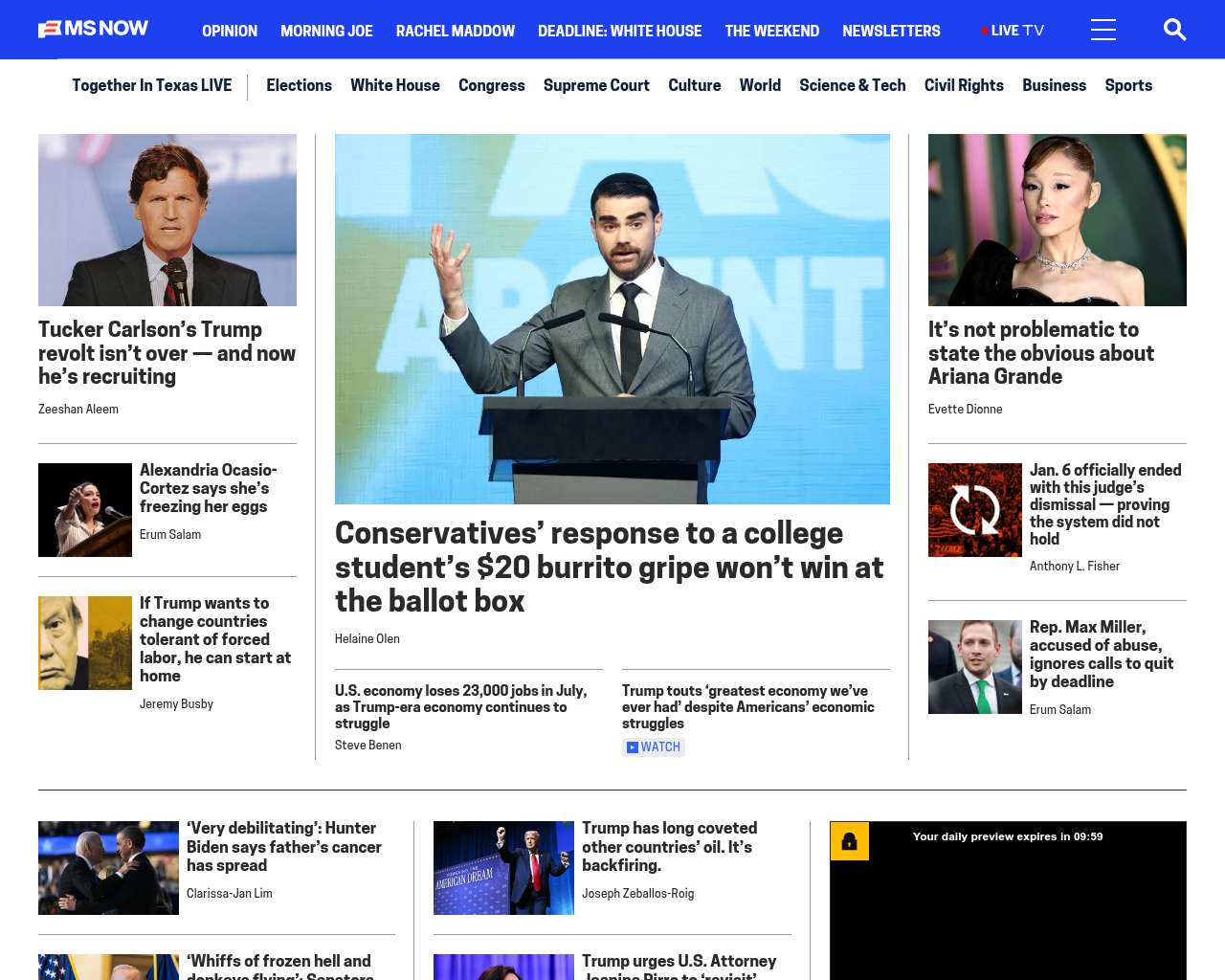Open Steve Benen's author page

[368, 746]
